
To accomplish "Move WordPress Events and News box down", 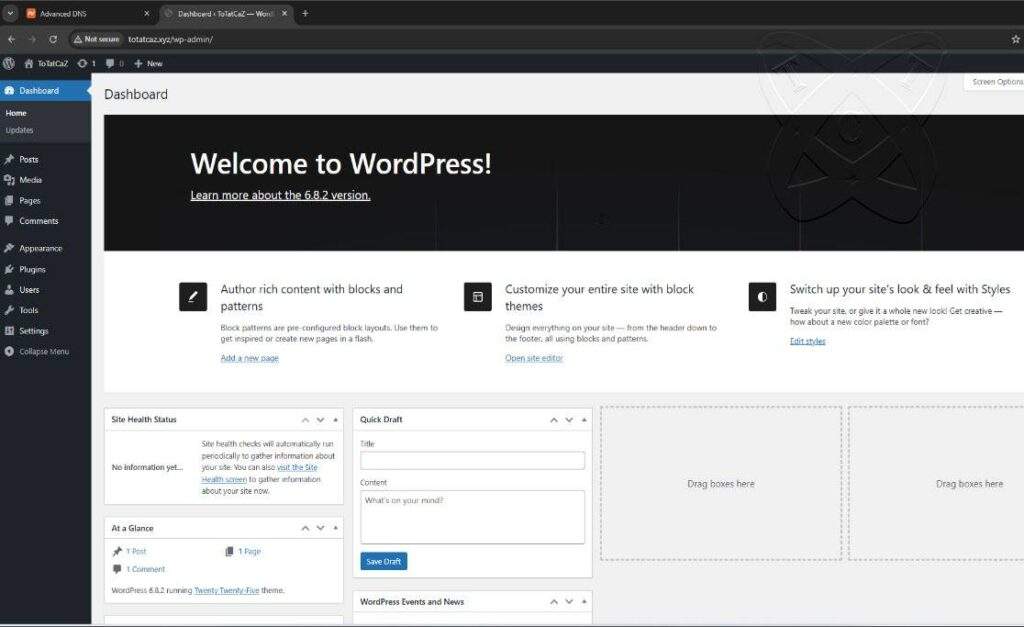I will (569, 602).
